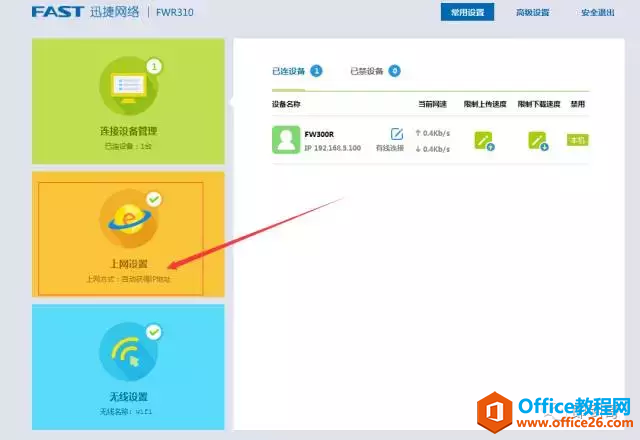Screen dimensions: 640x440
Task: Click the 安全退出 link
Action: tap(598, 13)
